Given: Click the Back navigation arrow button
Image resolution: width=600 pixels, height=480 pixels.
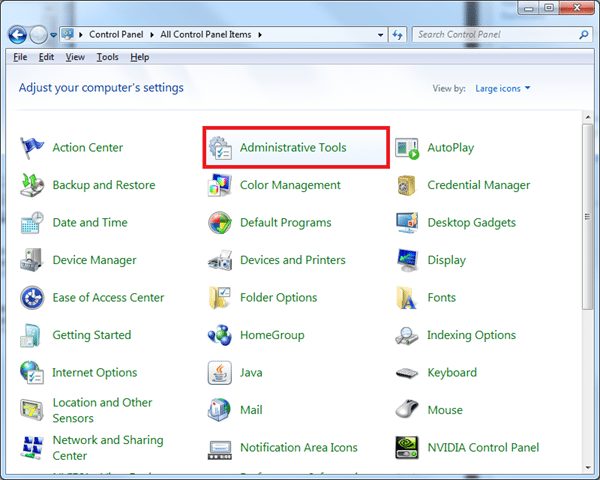Looking at the screenshot, I should point(17,35).
